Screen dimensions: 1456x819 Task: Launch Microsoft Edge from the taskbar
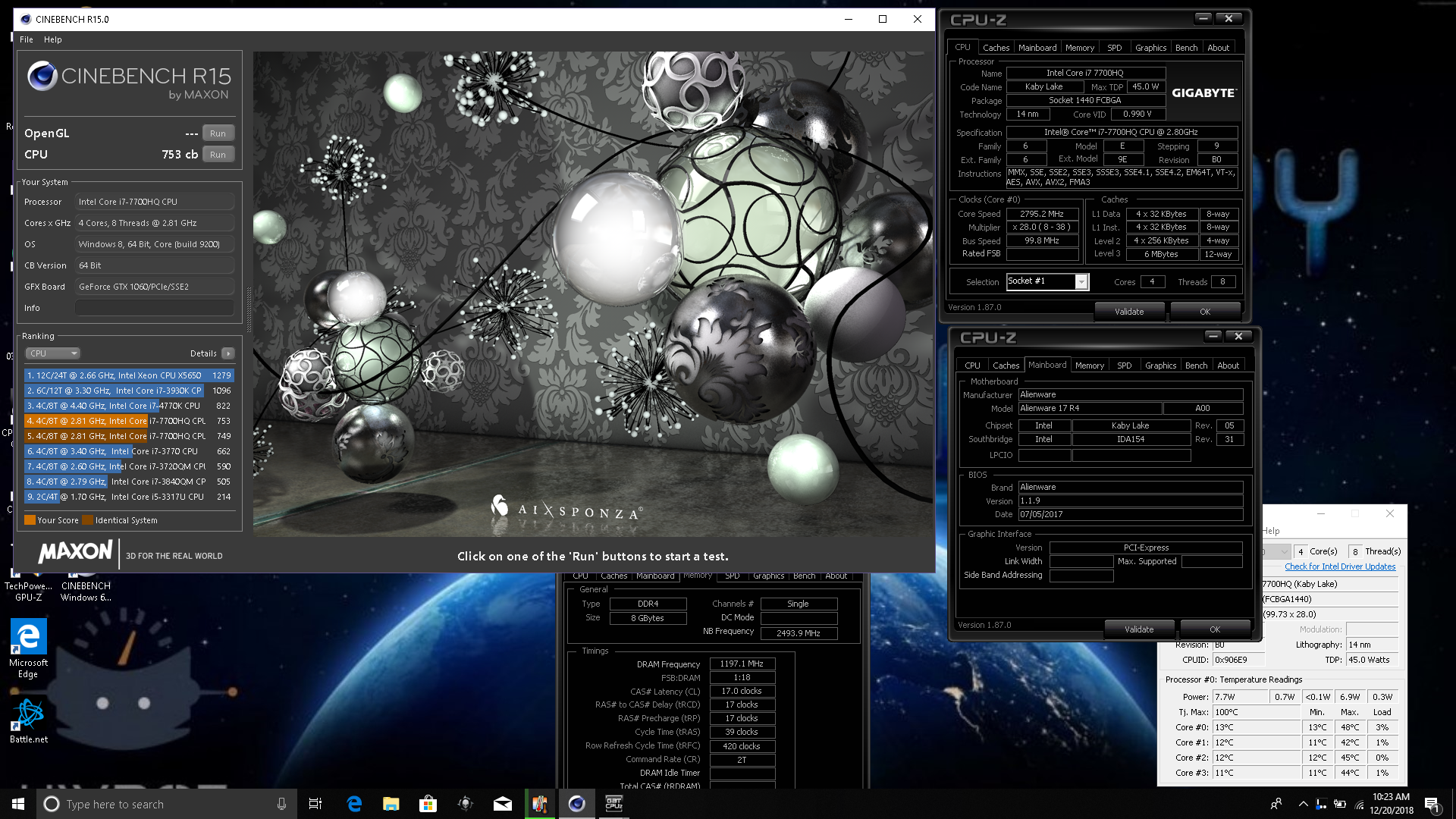tap(354, 804)
